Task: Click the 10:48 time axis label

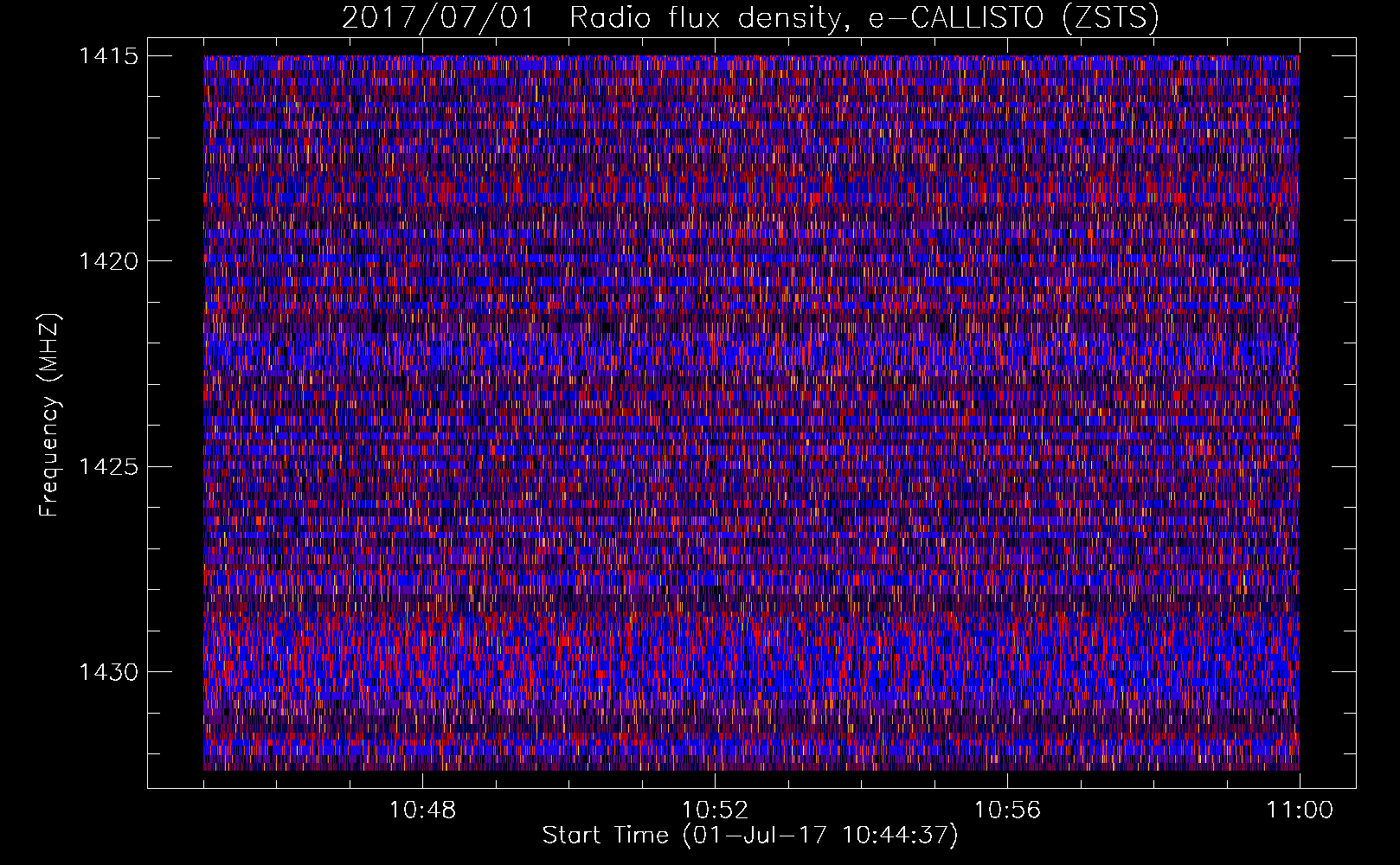Action: click(422, 811)
